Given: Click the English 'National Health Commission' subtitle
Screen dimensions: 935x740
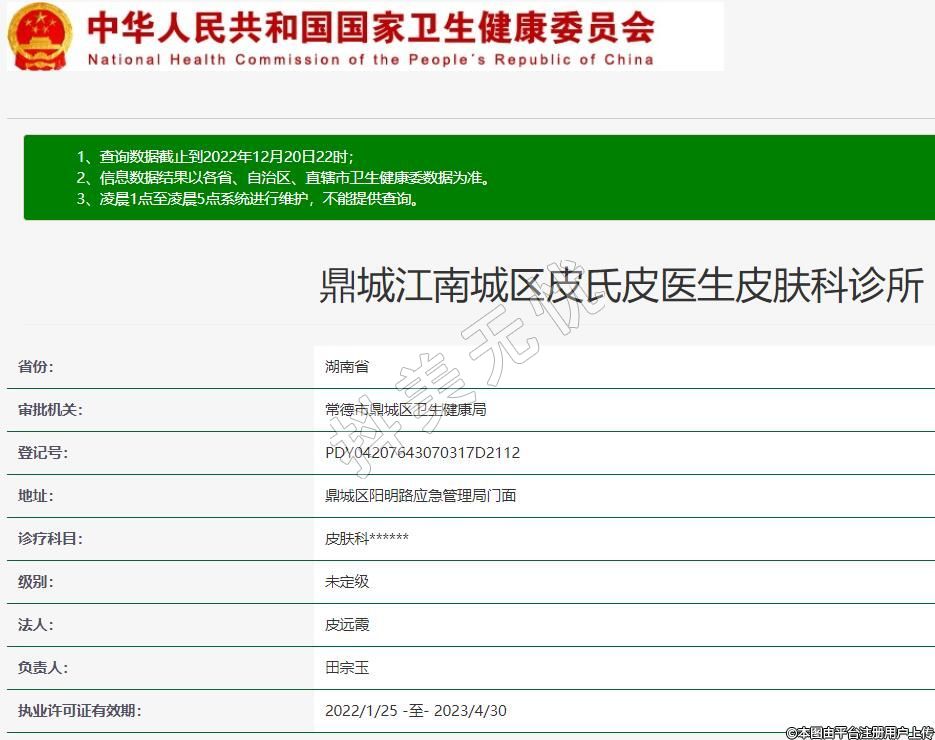Looking at the screenshot, I should 370,59.
